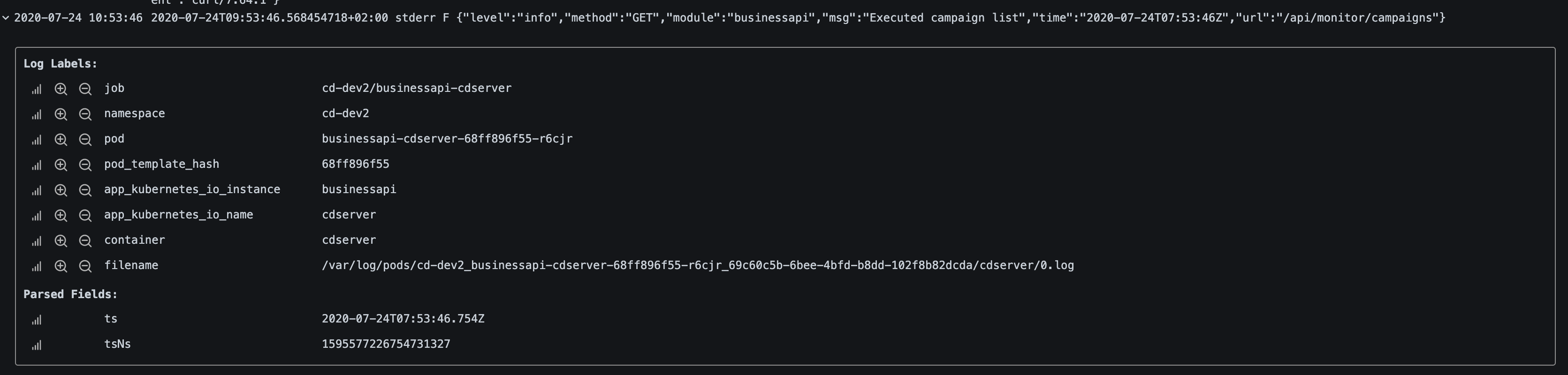Viewport: 1568px width, 375px height.
Task: Filter out the filename label value
Action: pos(84,266)
